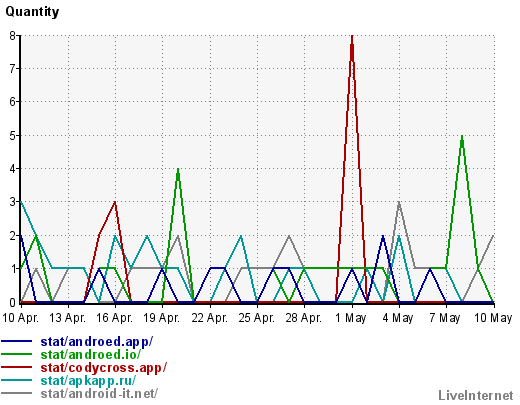Image resolution: width=520 pixels, height=405 pixels.
Task: Click the red peak of 8 near 1 May
Action: (352, 38)
